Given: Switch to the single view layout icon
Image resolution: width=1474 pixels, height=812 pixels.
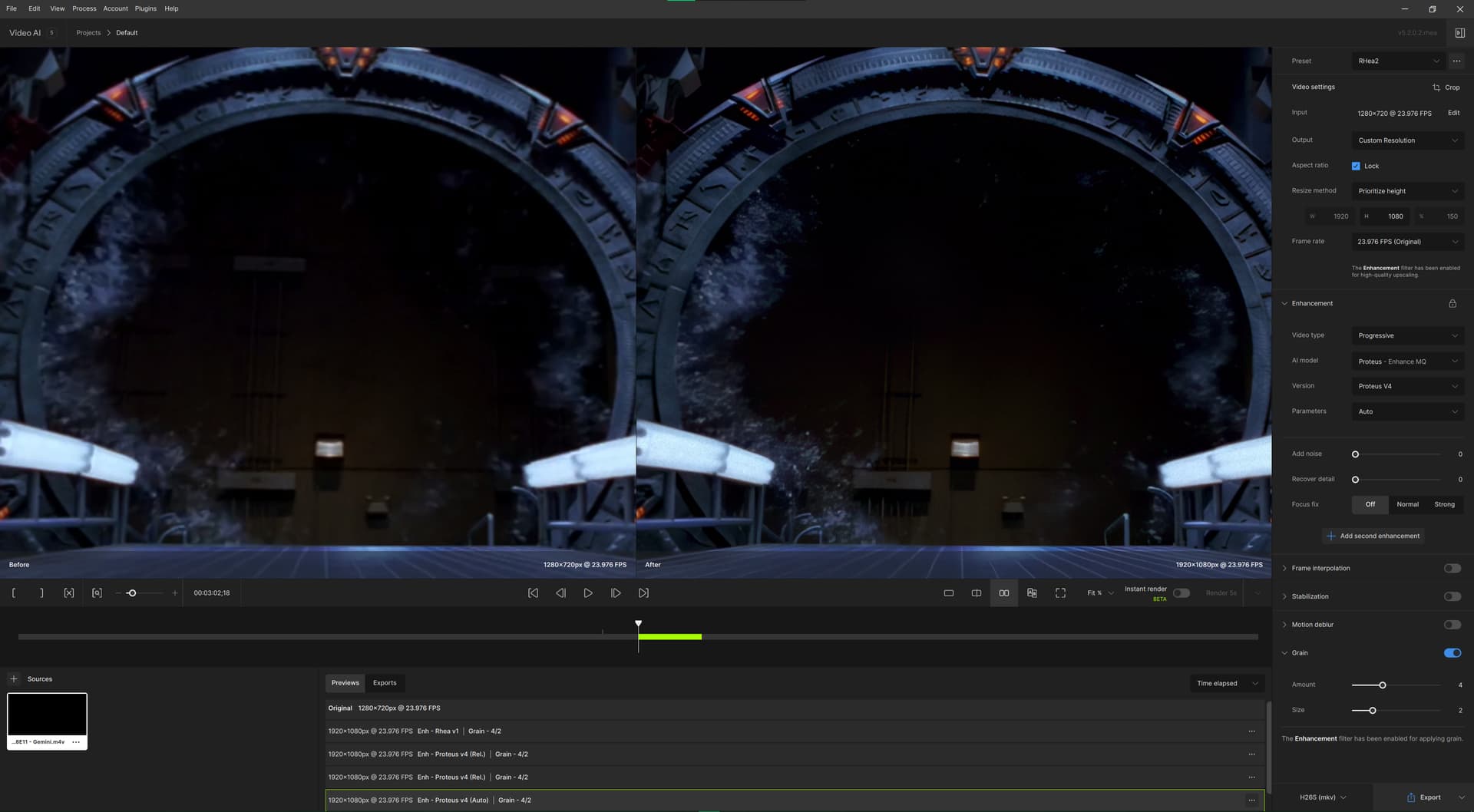Looking at the screenshot, I should click(949, 593).
